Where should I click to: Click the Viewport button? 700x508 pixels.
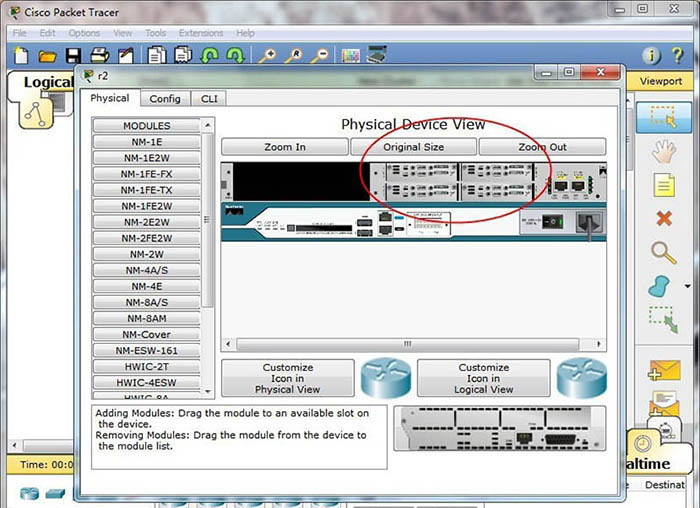[660, 81]
